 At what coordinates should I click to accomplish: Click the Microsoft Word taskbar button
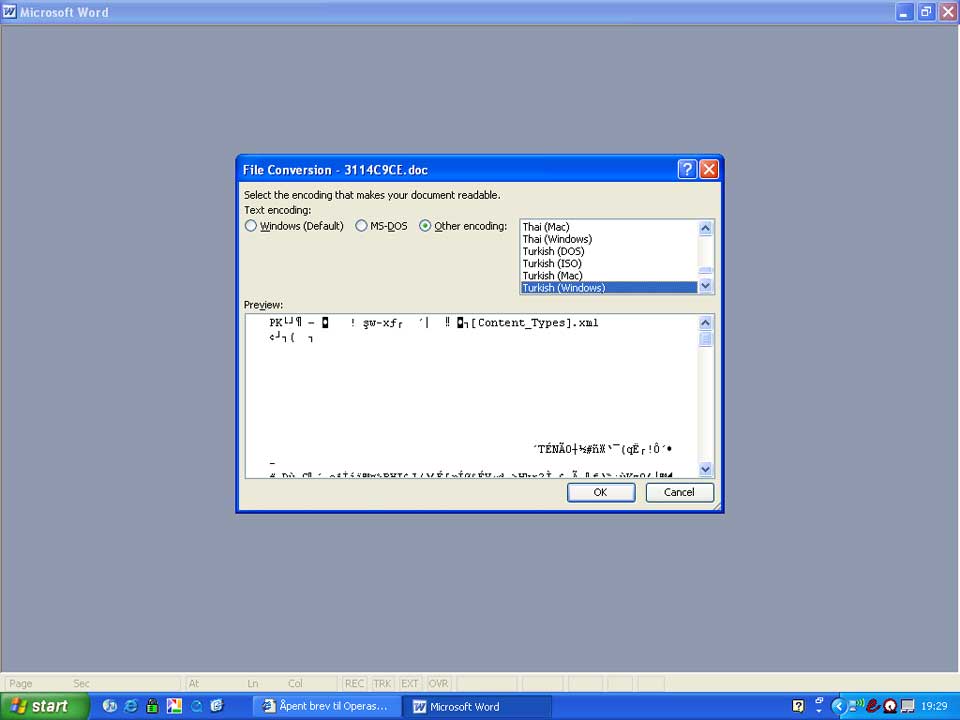[478, 706]
